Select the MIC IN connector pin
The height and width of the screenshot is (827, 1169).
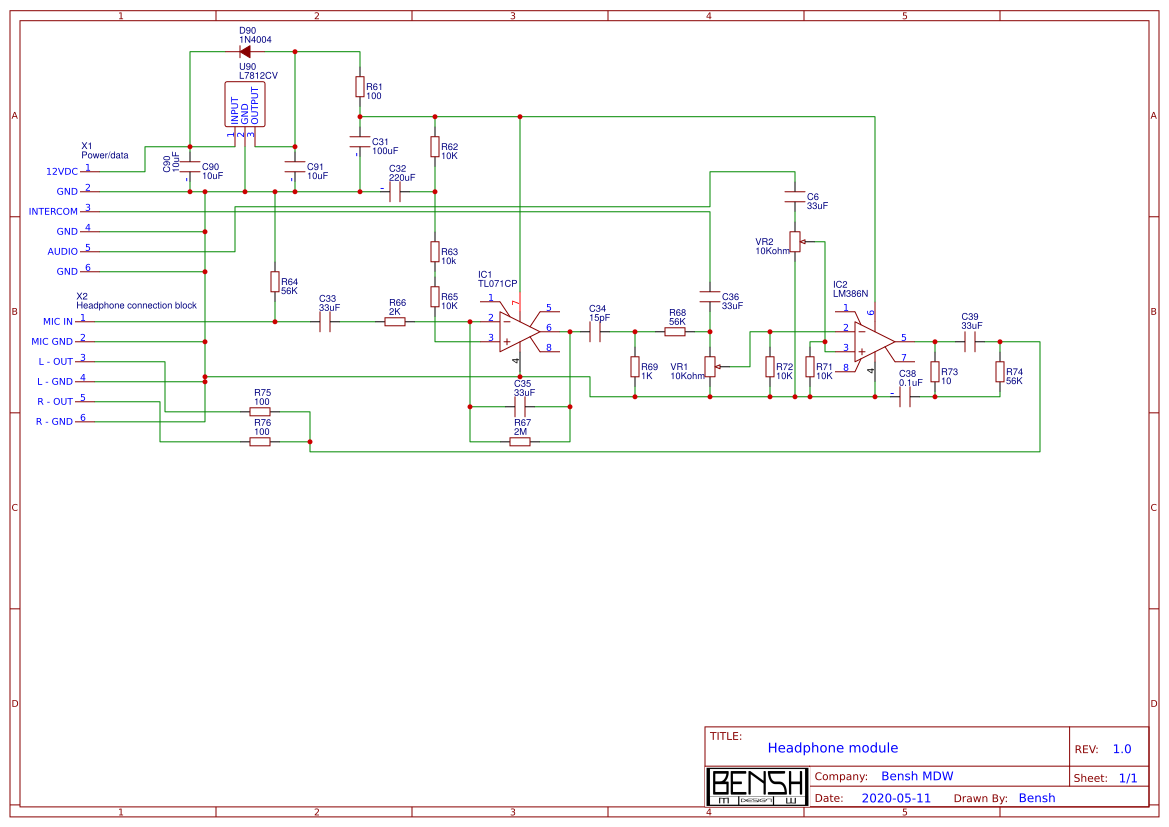pos(84,321)
